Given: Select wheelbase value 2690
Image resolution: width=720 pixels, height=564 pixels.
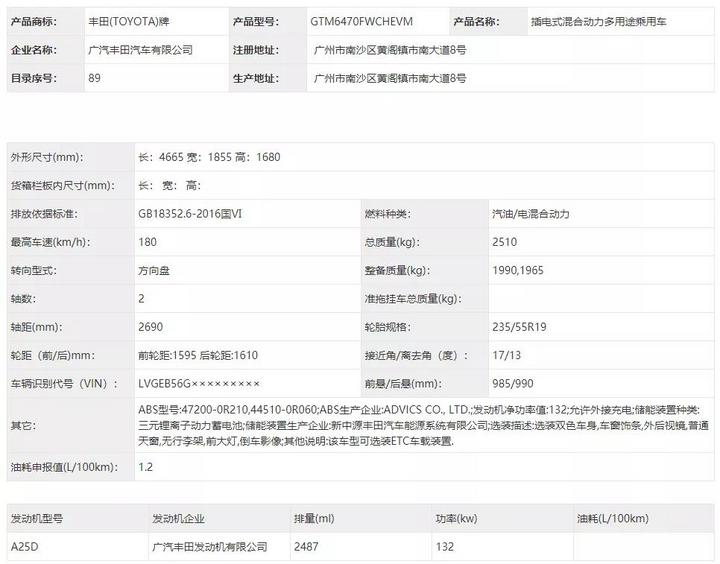Looking at the screenshot, I should click(x=151, y=327).
